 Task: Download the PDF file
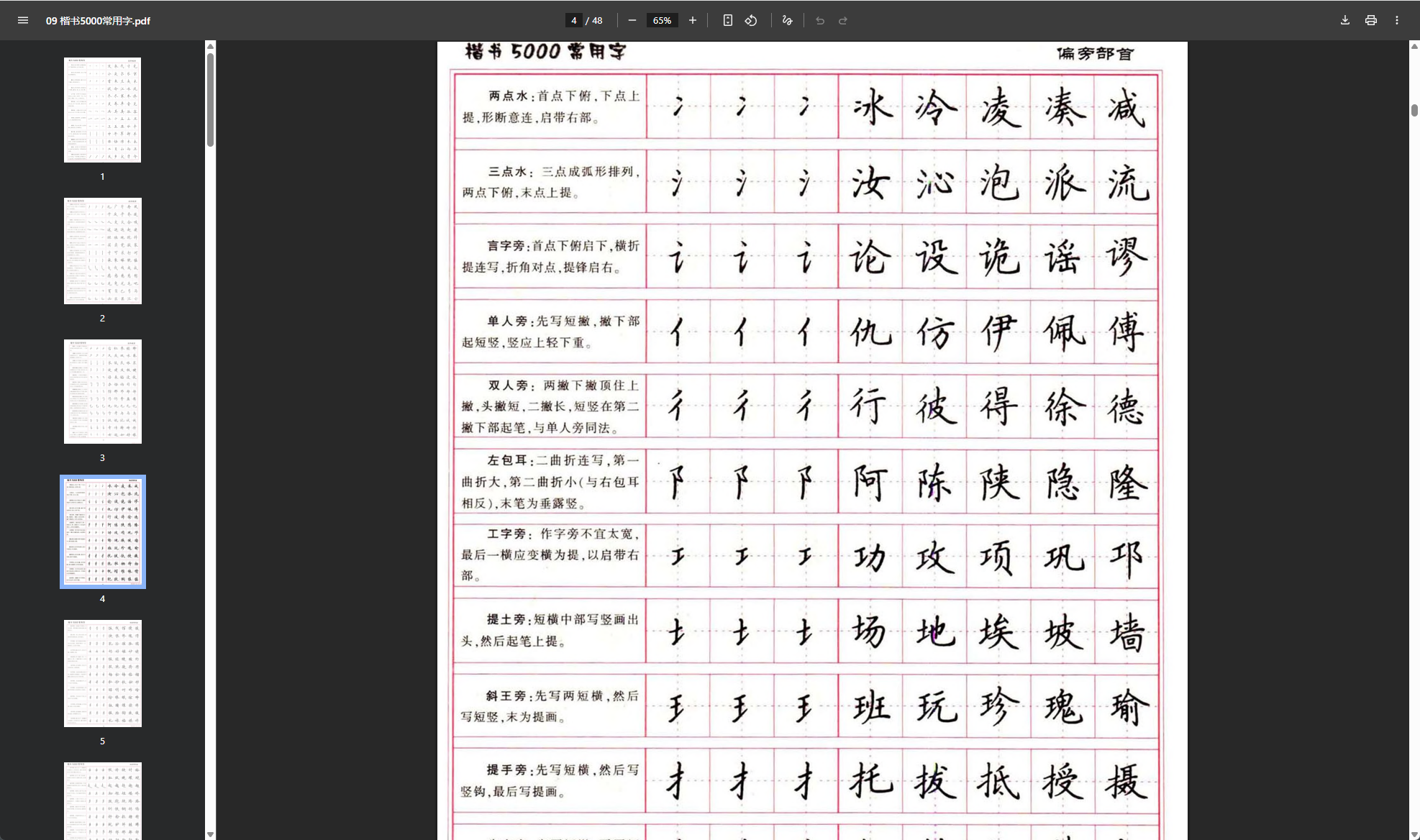1344,20
